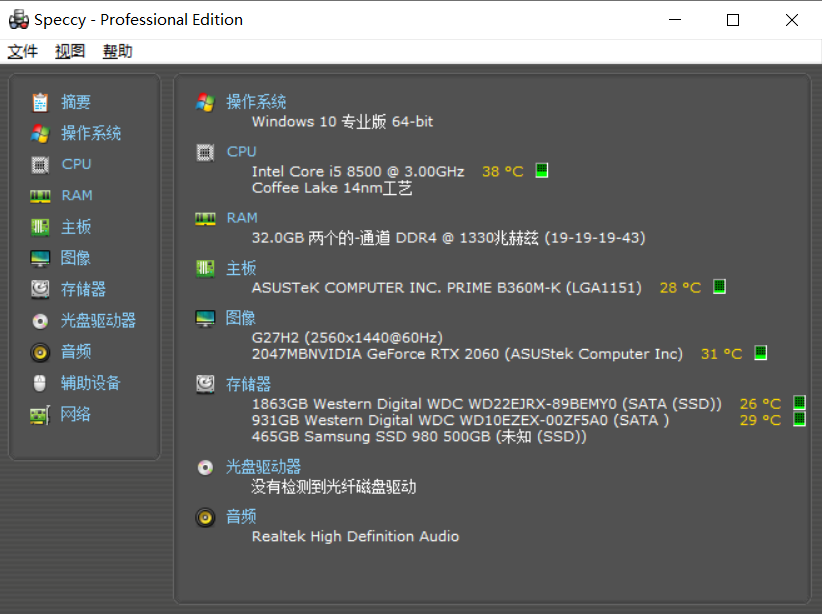This screenshot has height=614, width=822.
Task: Click the green indicator beside 29 °C drive
Action: tap(799, 419)
